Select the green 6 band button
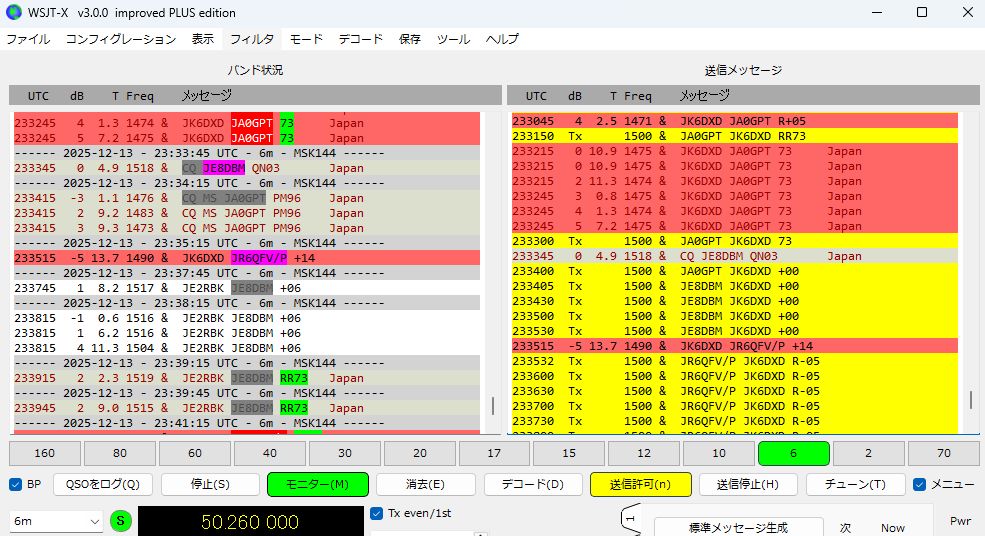The width and height of the screenshot is (985, 536). [794, 453]
